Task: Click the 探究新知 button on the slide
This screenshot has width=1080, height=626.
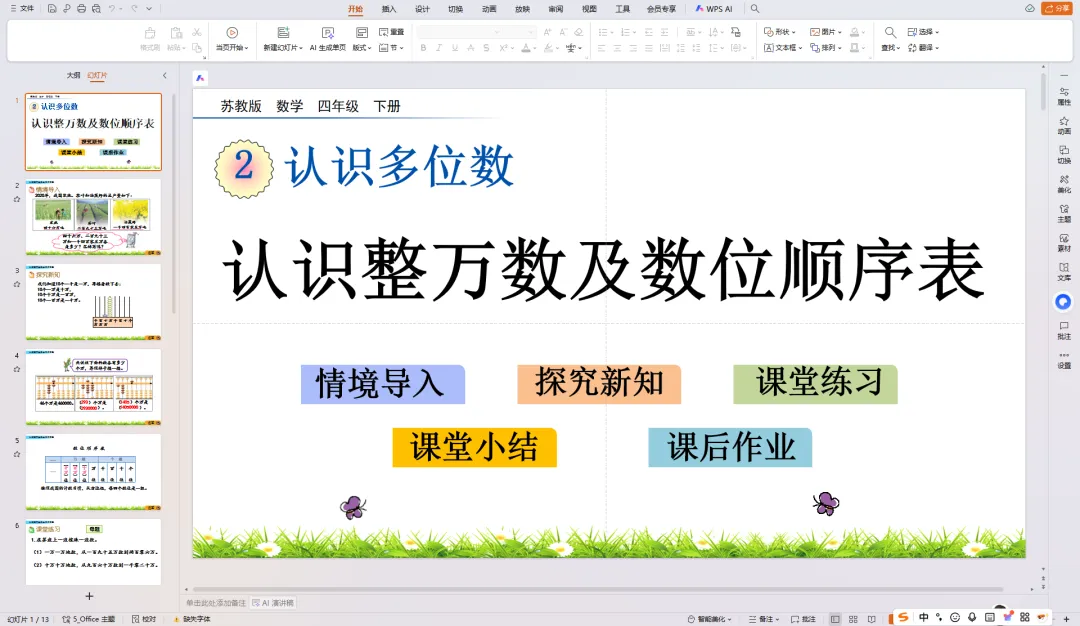Action: (x=599, y=384)
